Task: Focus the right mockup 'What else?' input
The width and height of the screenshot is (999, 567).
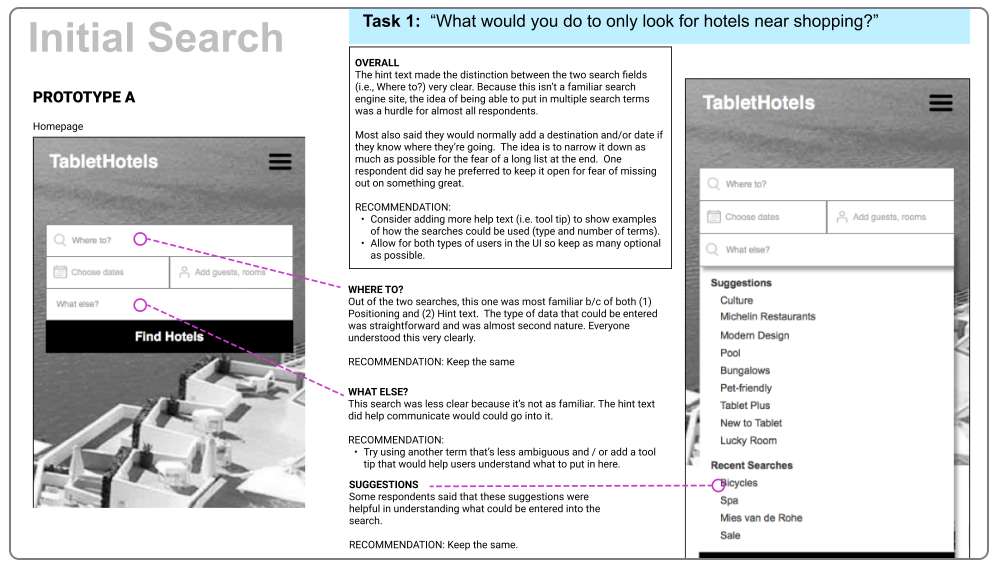Action: 826,250
